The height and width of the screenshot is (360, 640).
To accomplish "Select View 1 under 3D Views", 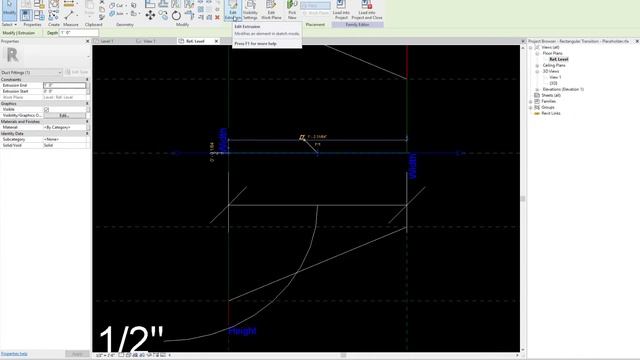I will (555, 77).
